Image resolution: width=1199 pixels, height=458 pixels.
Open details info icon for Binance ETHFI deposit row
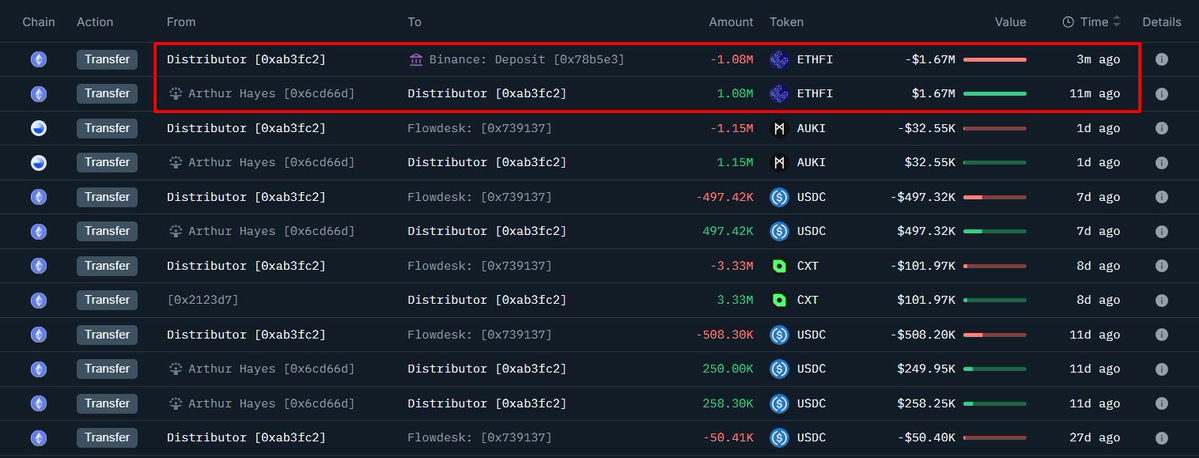coord(1161,59)
